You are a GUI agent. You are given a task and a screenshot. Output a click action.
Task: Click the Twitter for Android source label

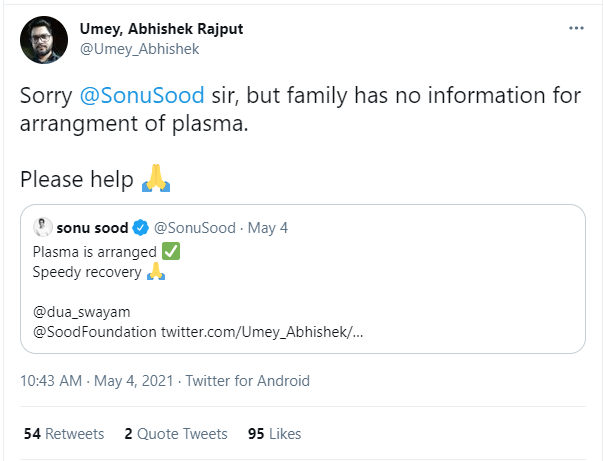[x=248, y=381]
